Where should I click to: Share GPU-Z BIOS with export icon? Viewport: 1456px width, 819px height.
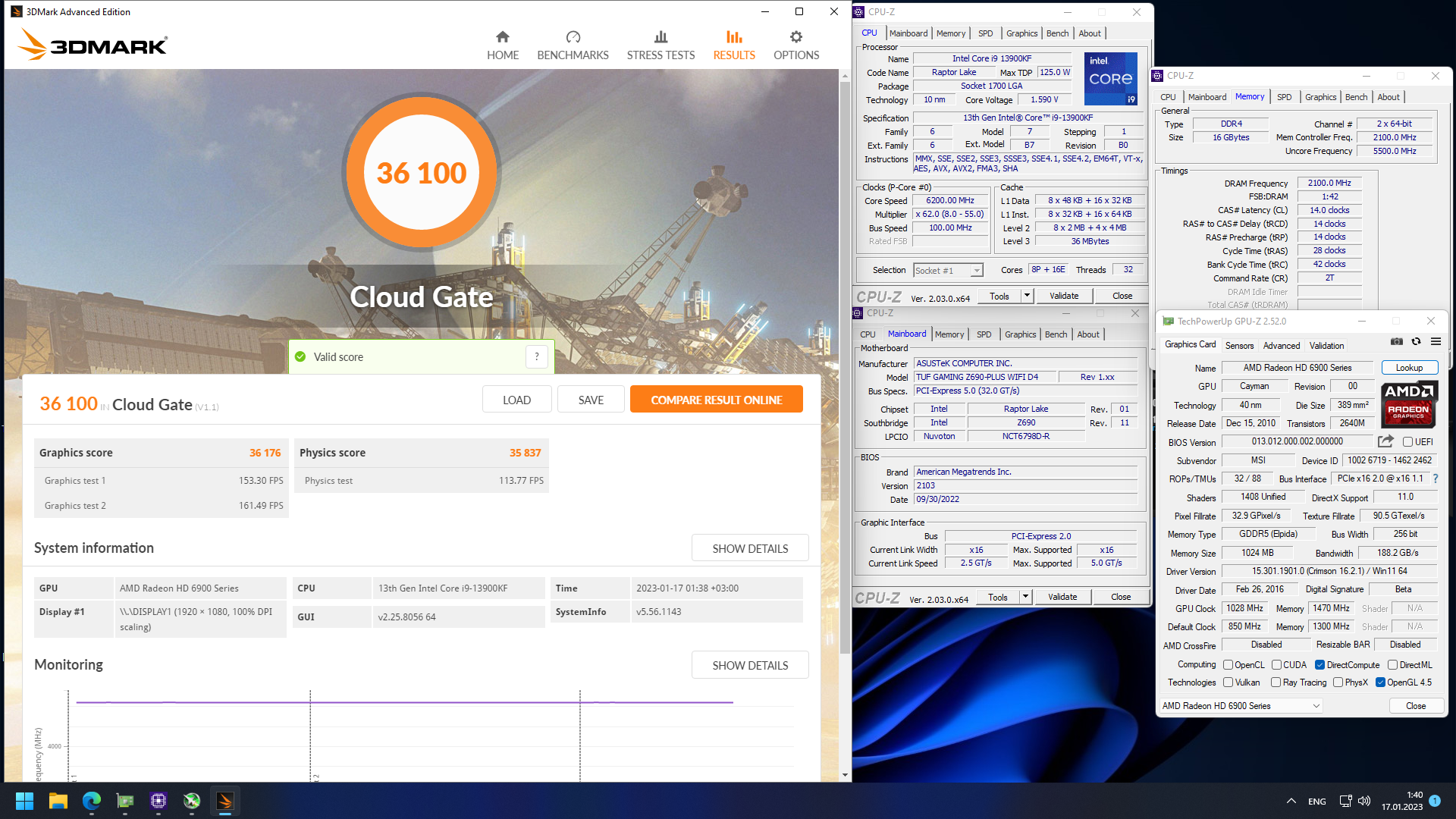click(1385, 441)
